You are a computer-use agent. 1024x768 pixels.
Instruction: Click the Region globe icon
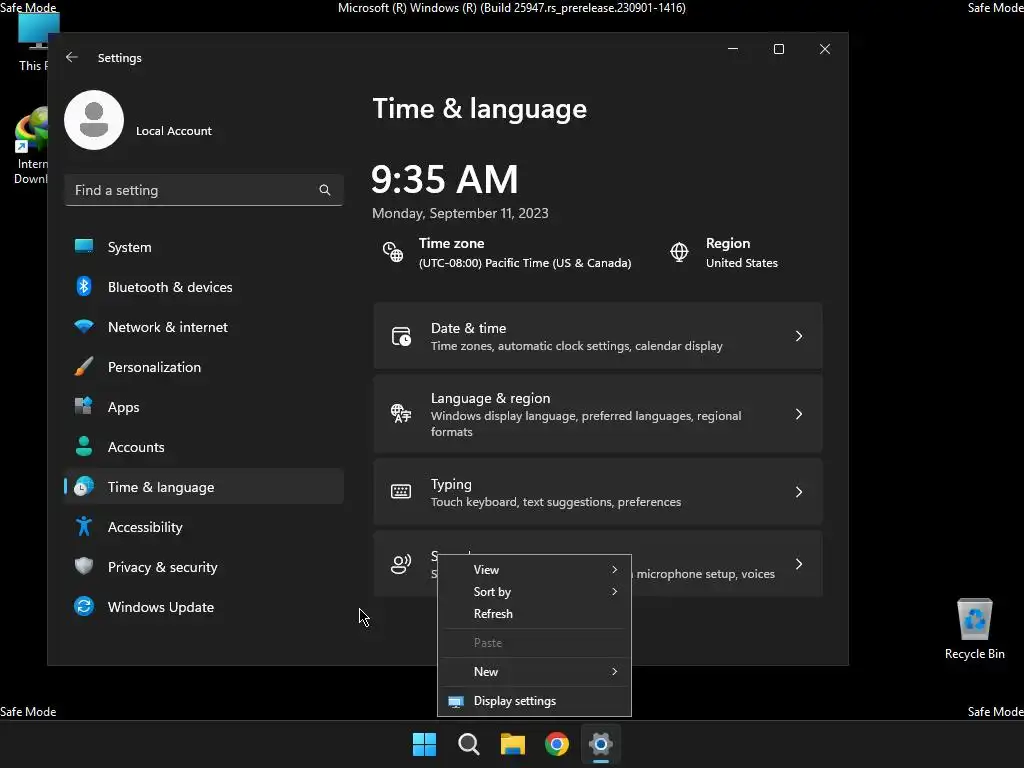(679, 252)
